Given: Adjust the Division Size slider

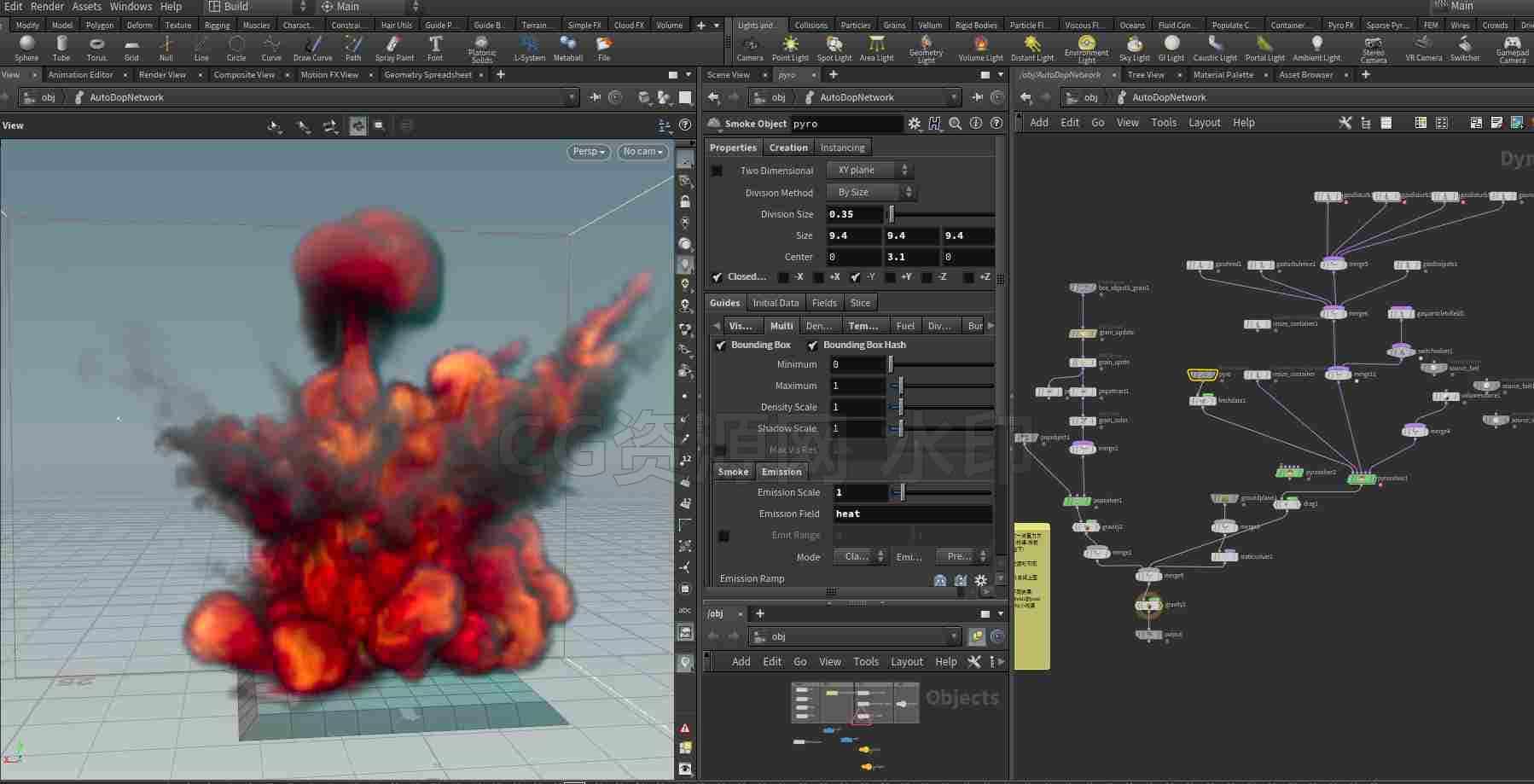Looking at the screenshot, I should (942, 214).
